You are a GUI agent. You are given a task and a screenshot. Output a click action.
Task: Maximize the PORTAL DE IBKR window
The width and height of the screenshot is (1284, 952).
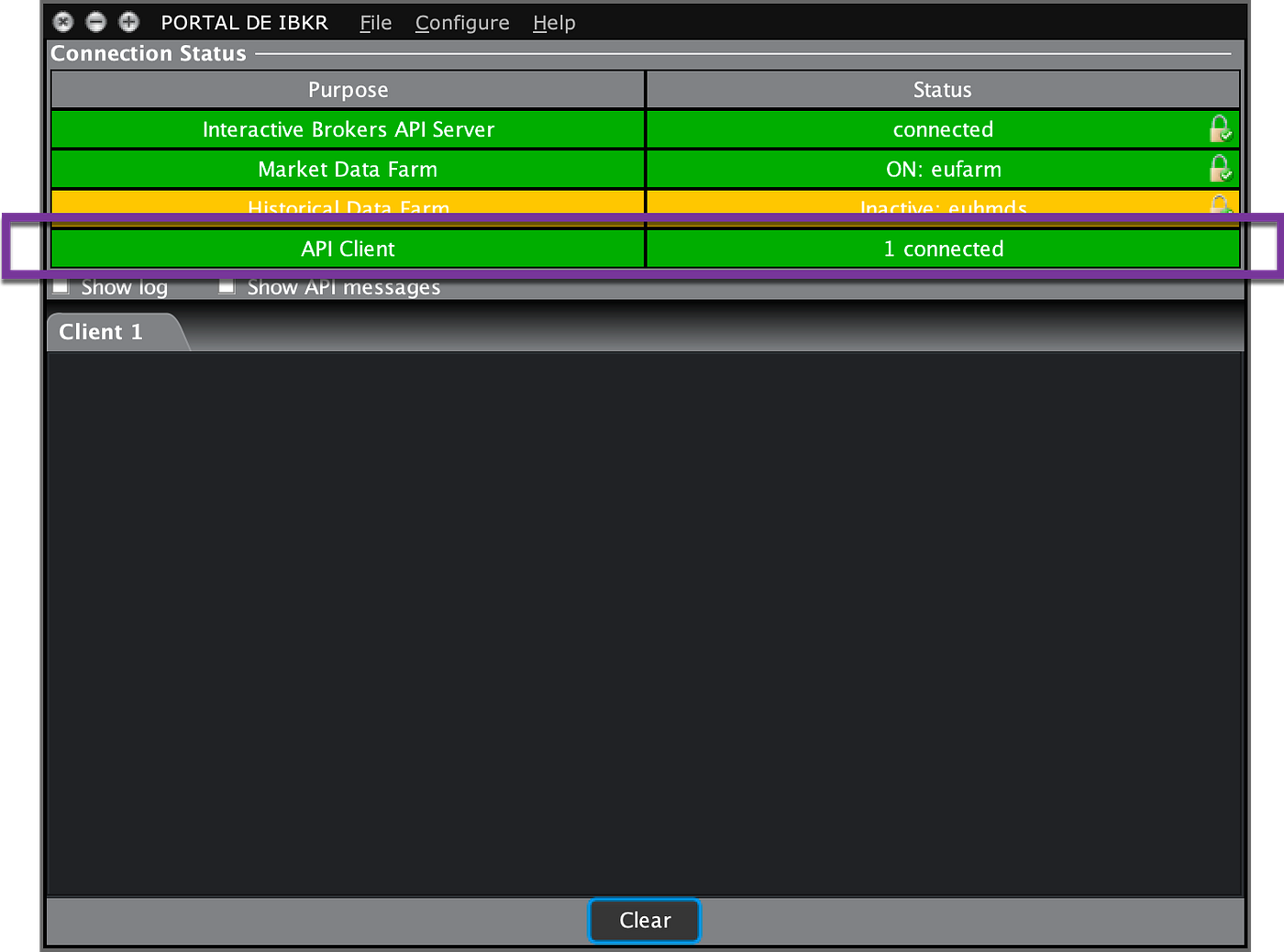129,22
